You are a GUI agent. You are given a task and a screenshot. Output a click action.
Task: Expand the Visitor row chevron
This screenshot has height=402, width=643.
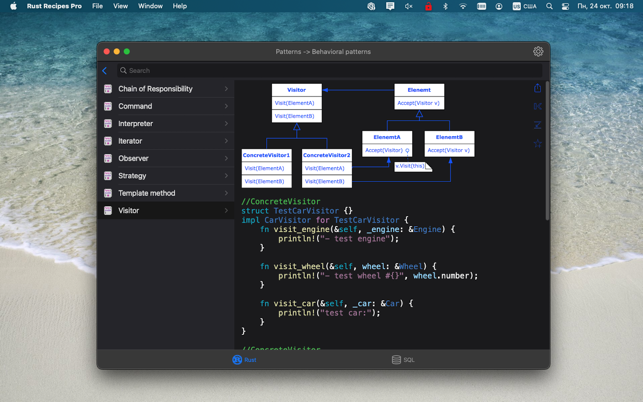(x=226, y=210)
